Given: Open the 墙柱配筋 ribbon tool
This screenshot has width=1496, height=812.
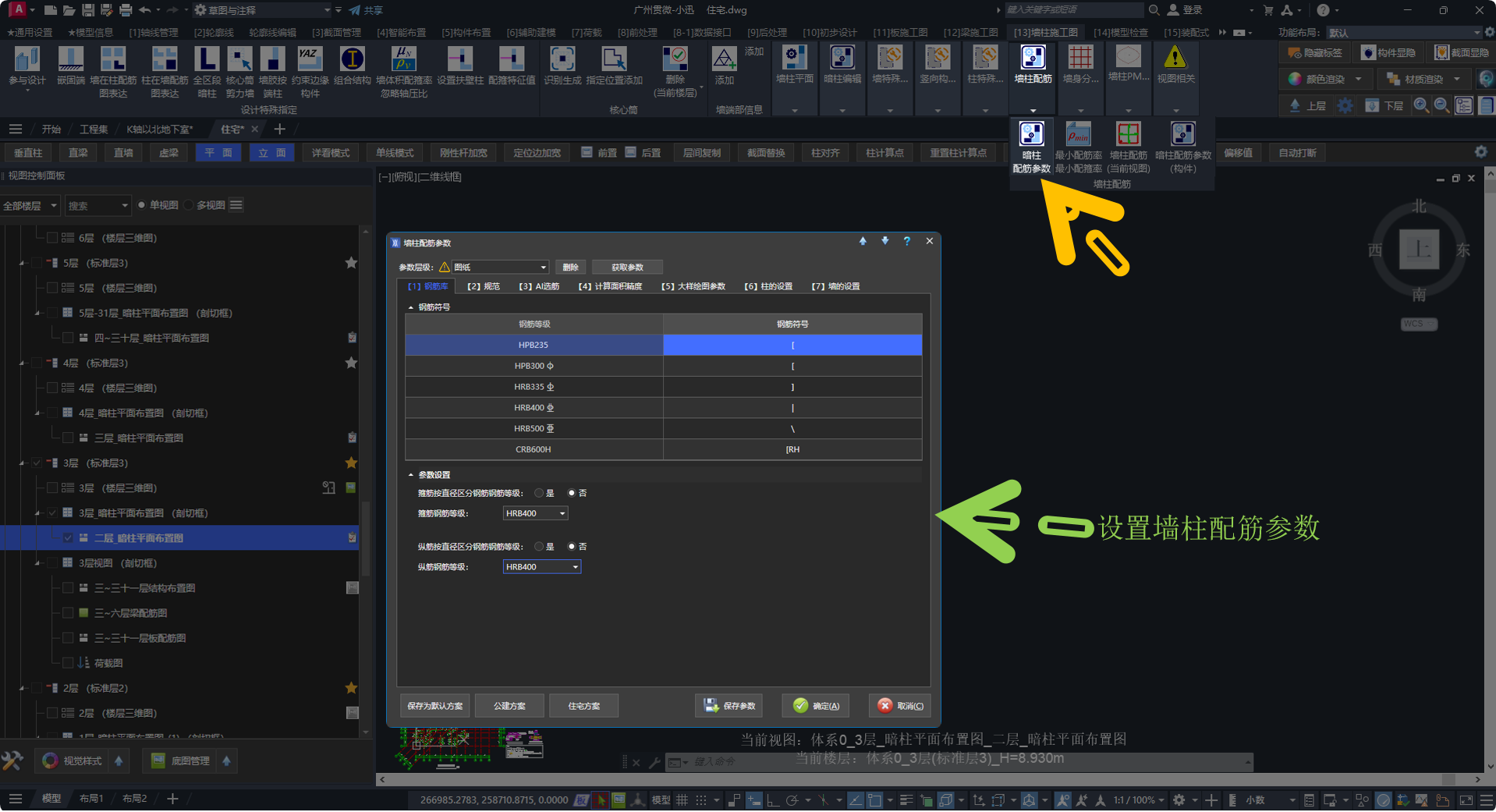Looking at the screenshot, I should (1033, 59).
